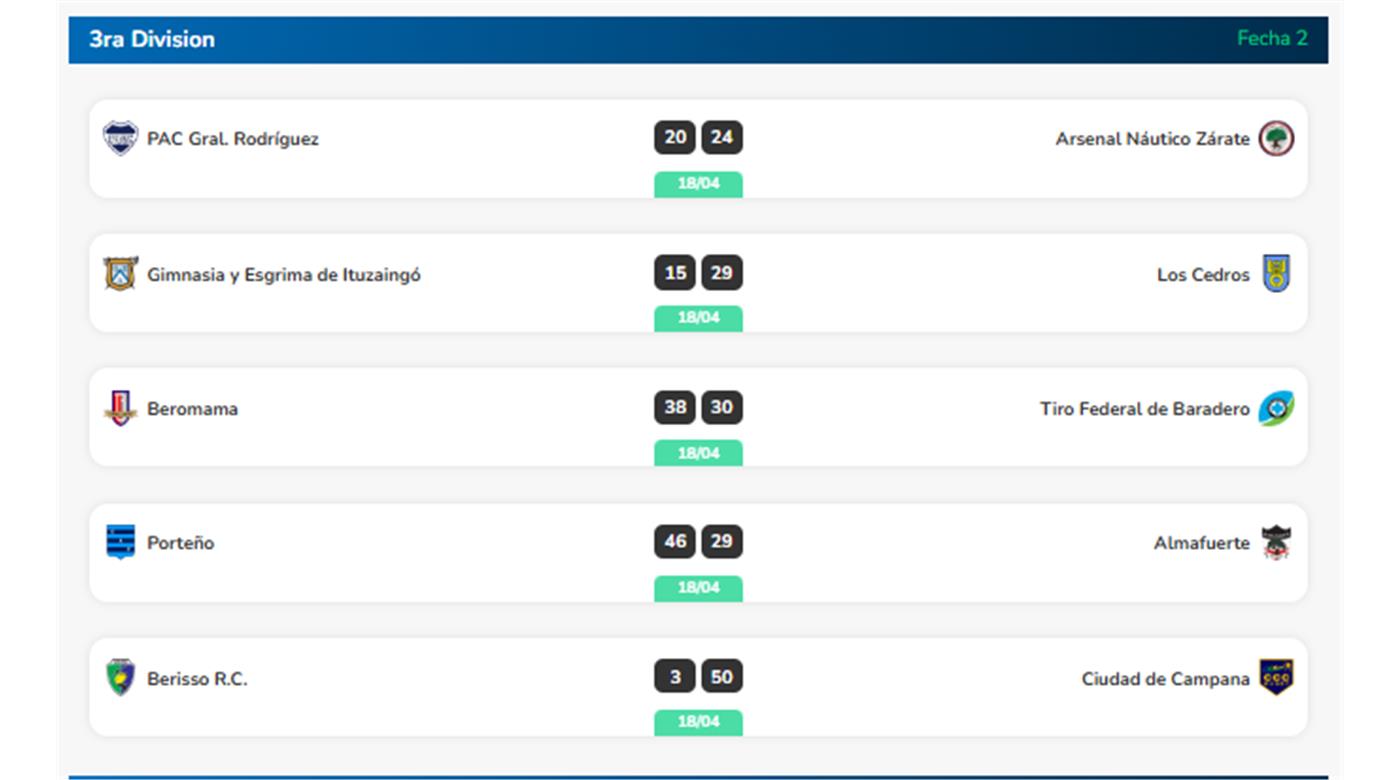Click the Arsenal Náutico Zárate club logo
The image size is (1400, 780).
[x=1276, y=138]
